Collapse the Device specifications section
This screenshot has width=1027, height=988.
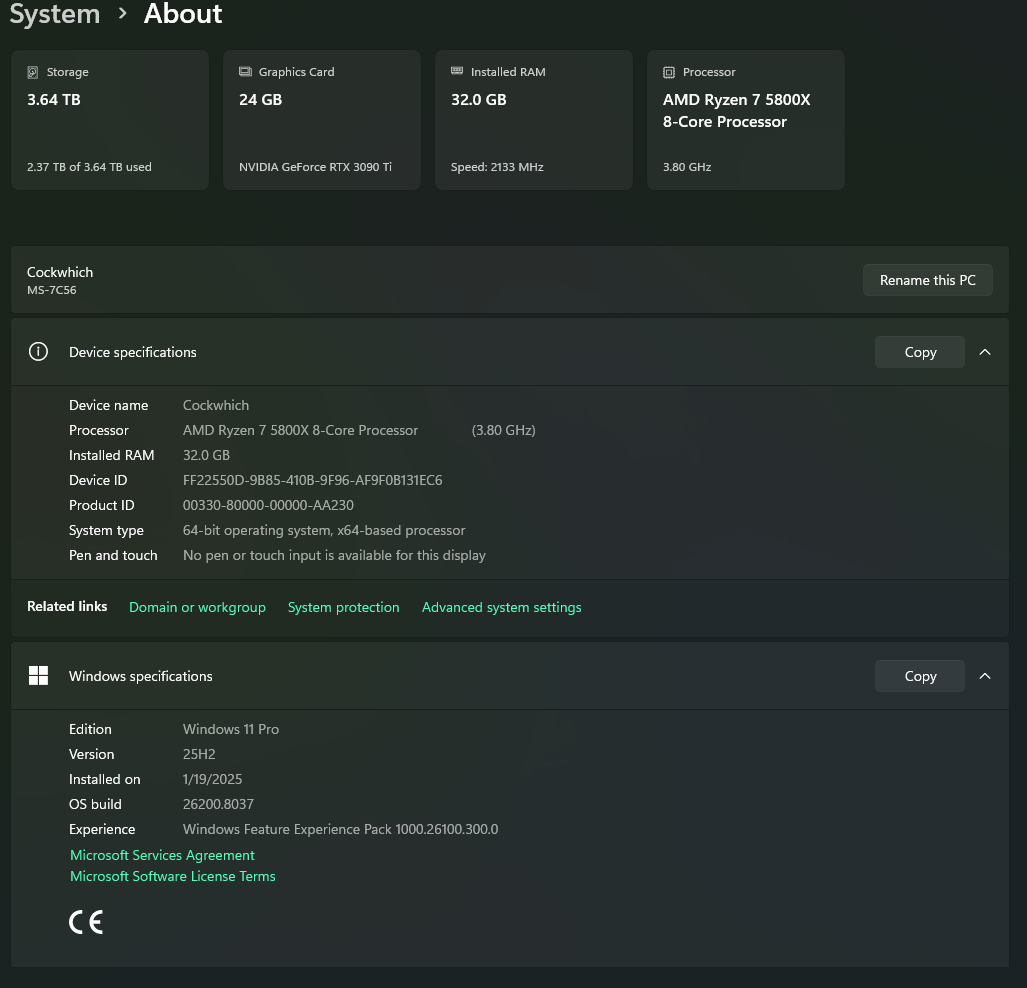pyautogui.click(x=985, y=352)
